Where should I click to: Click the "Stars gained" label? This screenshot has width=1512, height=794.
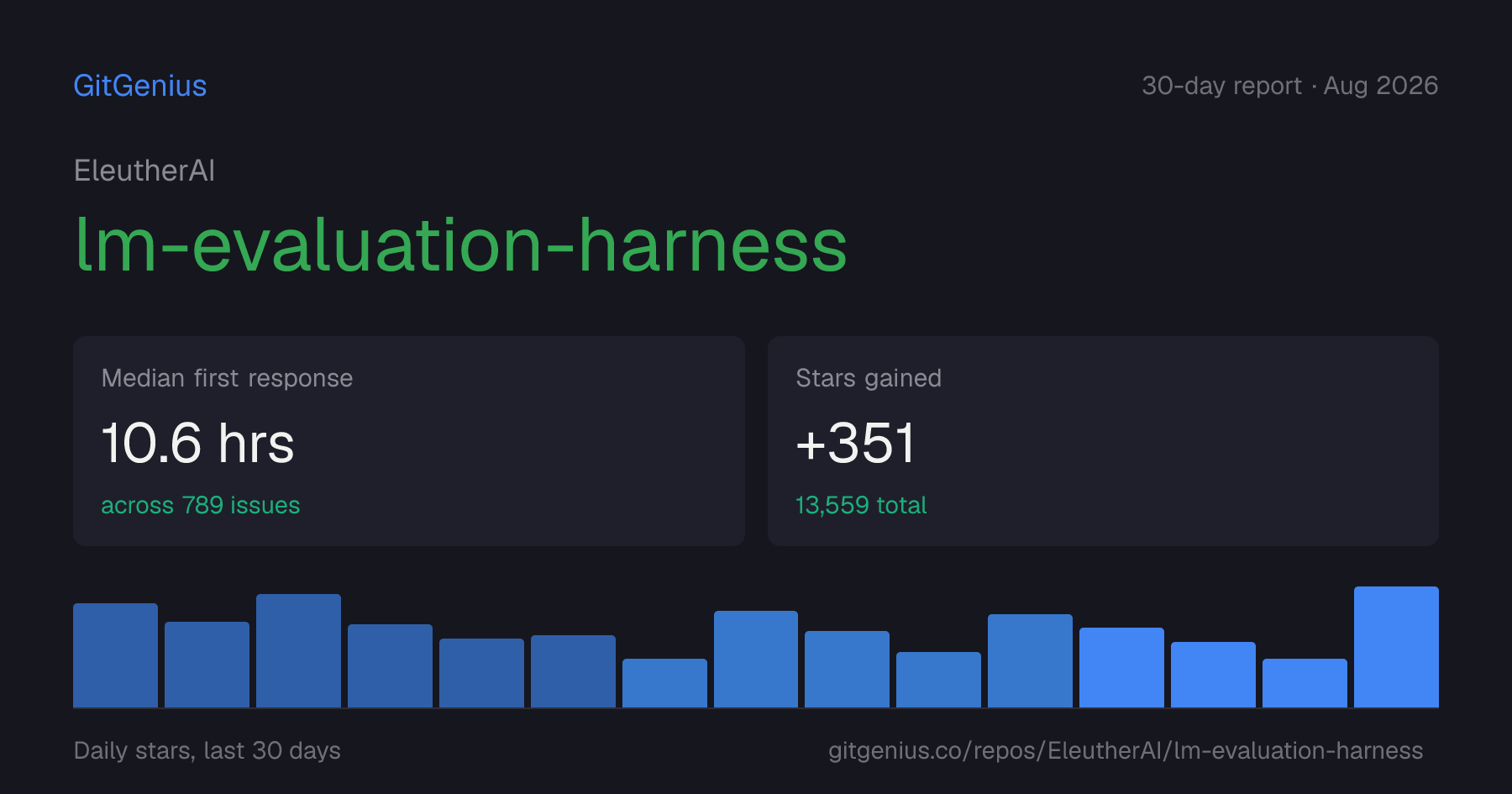pyautogui.click(x=869, y=378)
